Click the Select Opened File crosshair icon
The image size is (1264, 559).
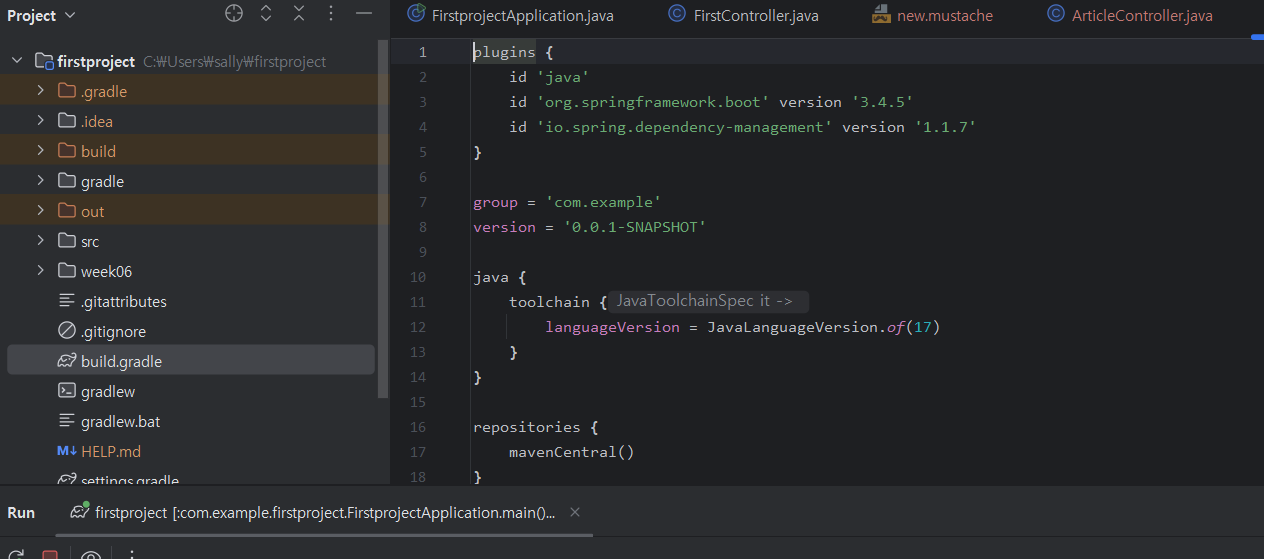(x=234, y=14)
